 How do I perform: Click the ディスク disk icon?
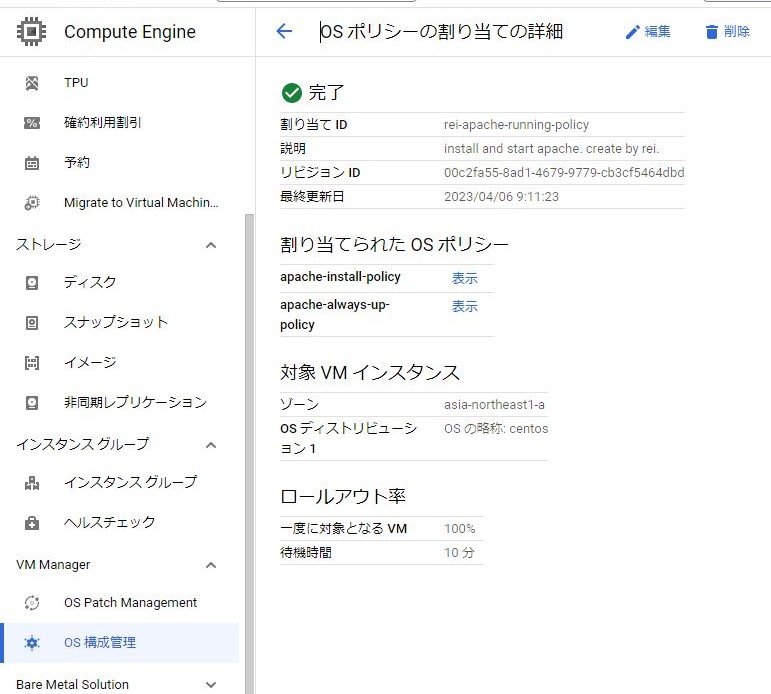32,283
